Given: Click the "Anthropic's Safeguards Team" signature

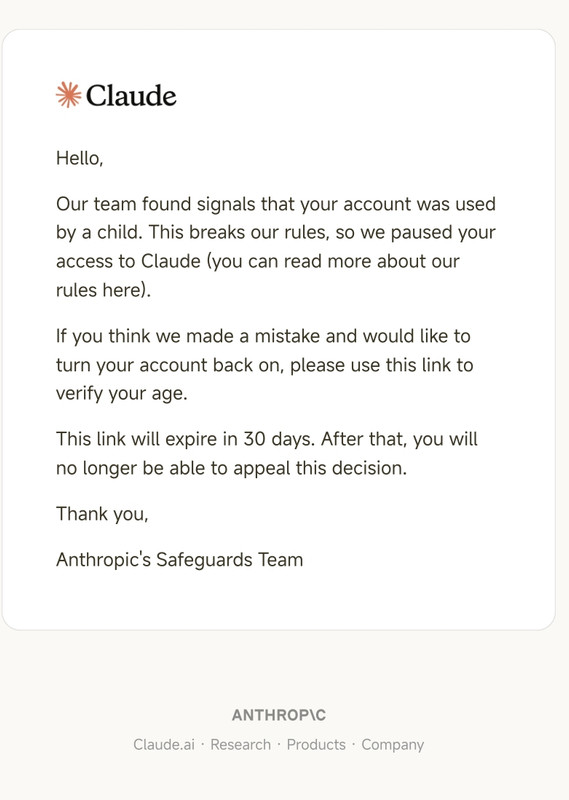Looking at the screenshot, I should click(x=180, y=559).
